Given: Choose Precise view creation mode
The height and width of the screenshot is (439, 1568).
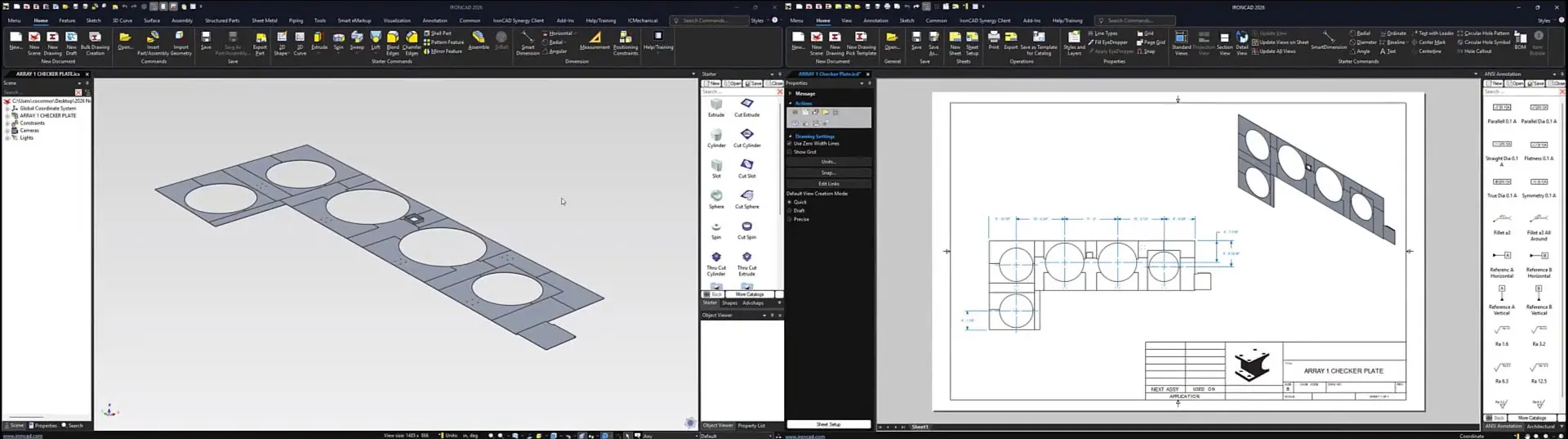Looking at the screenshot, I should click(790, 219).
